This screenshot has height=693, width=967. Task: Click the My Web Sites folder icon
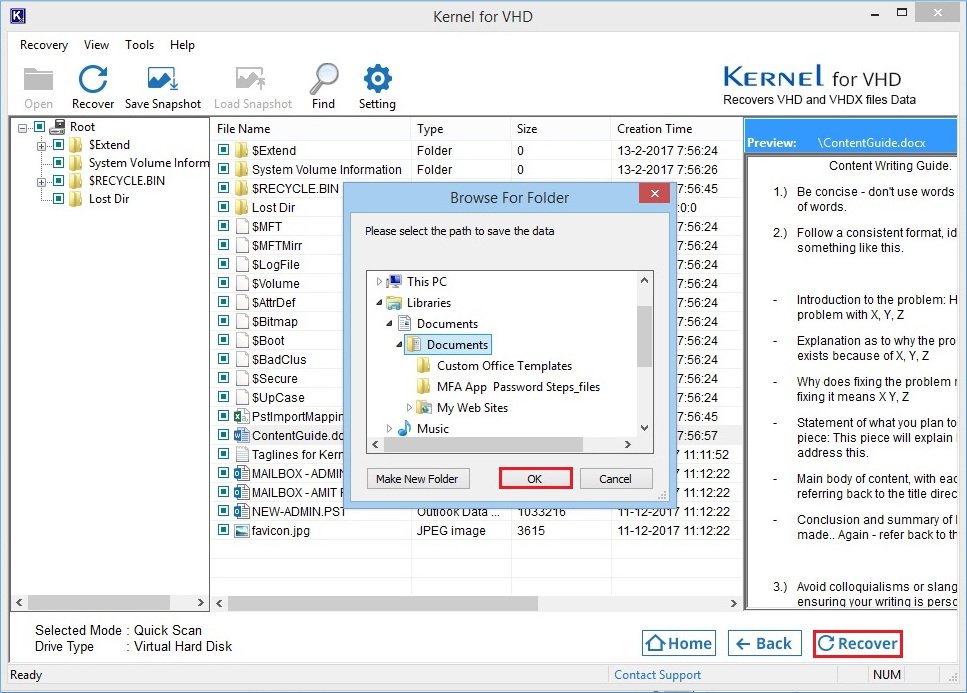[424, 408]
